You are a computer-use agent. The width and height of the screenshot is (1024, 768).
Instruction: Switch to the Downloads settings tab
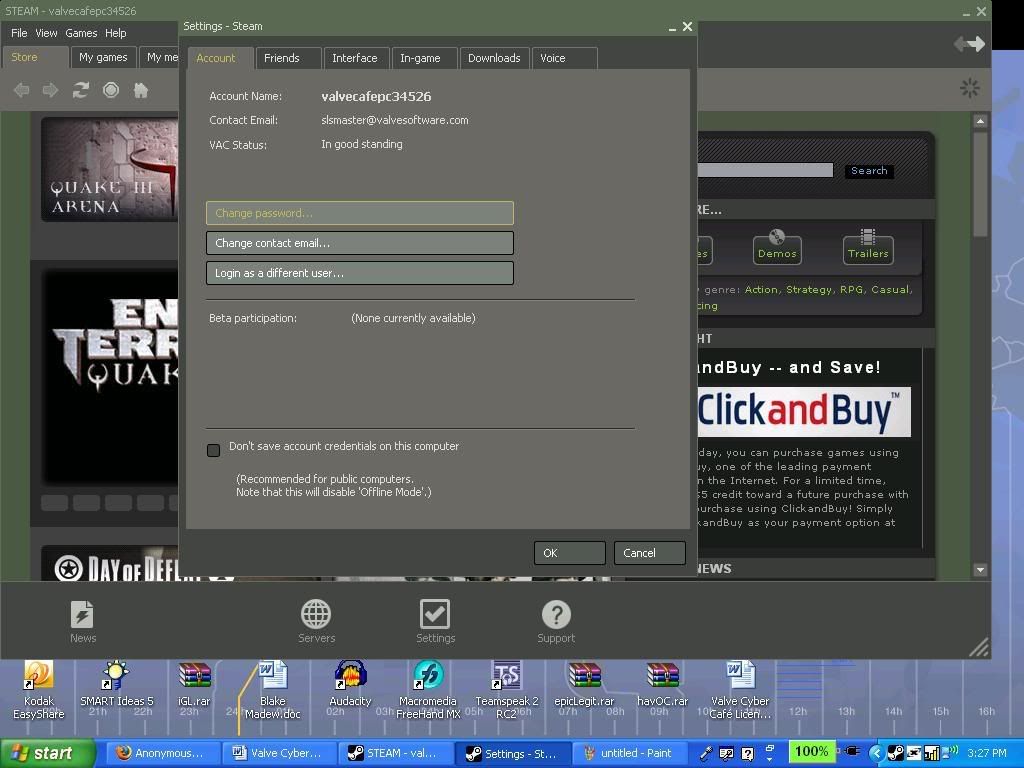(x=494, y=58)
